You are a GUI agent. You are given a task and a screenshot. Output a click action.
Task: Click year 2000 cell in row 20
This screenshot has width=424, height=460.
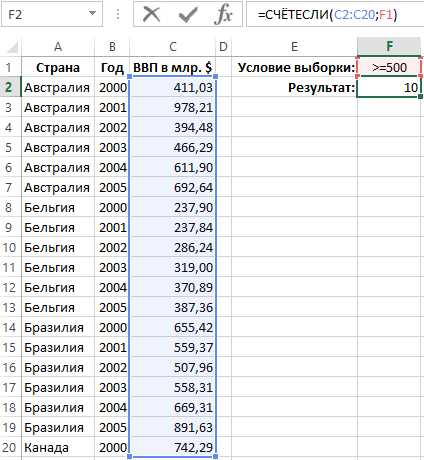[112, 447]
